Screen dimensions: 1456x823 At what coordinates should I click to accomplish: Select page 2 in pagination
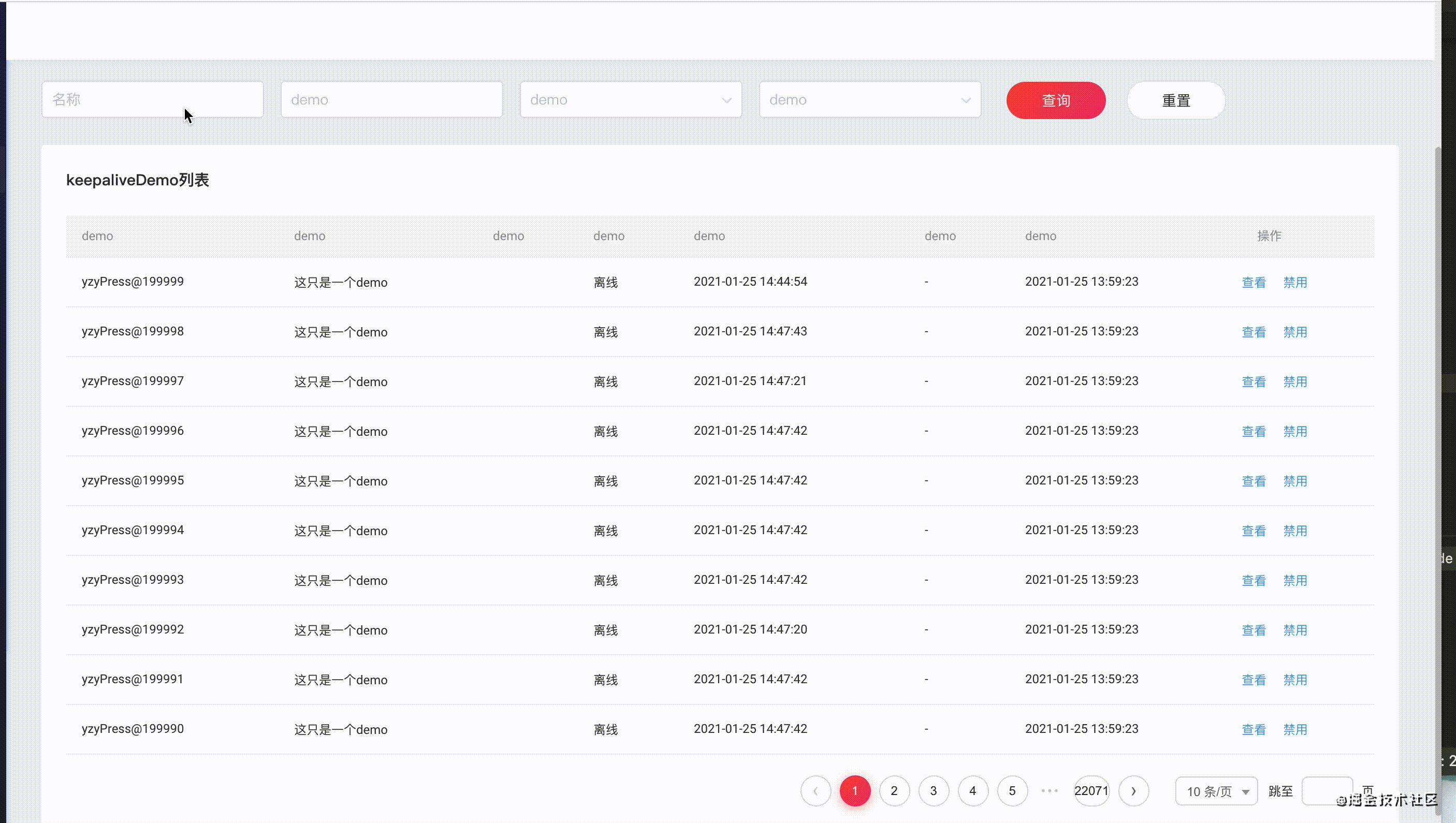pos(894,791)
